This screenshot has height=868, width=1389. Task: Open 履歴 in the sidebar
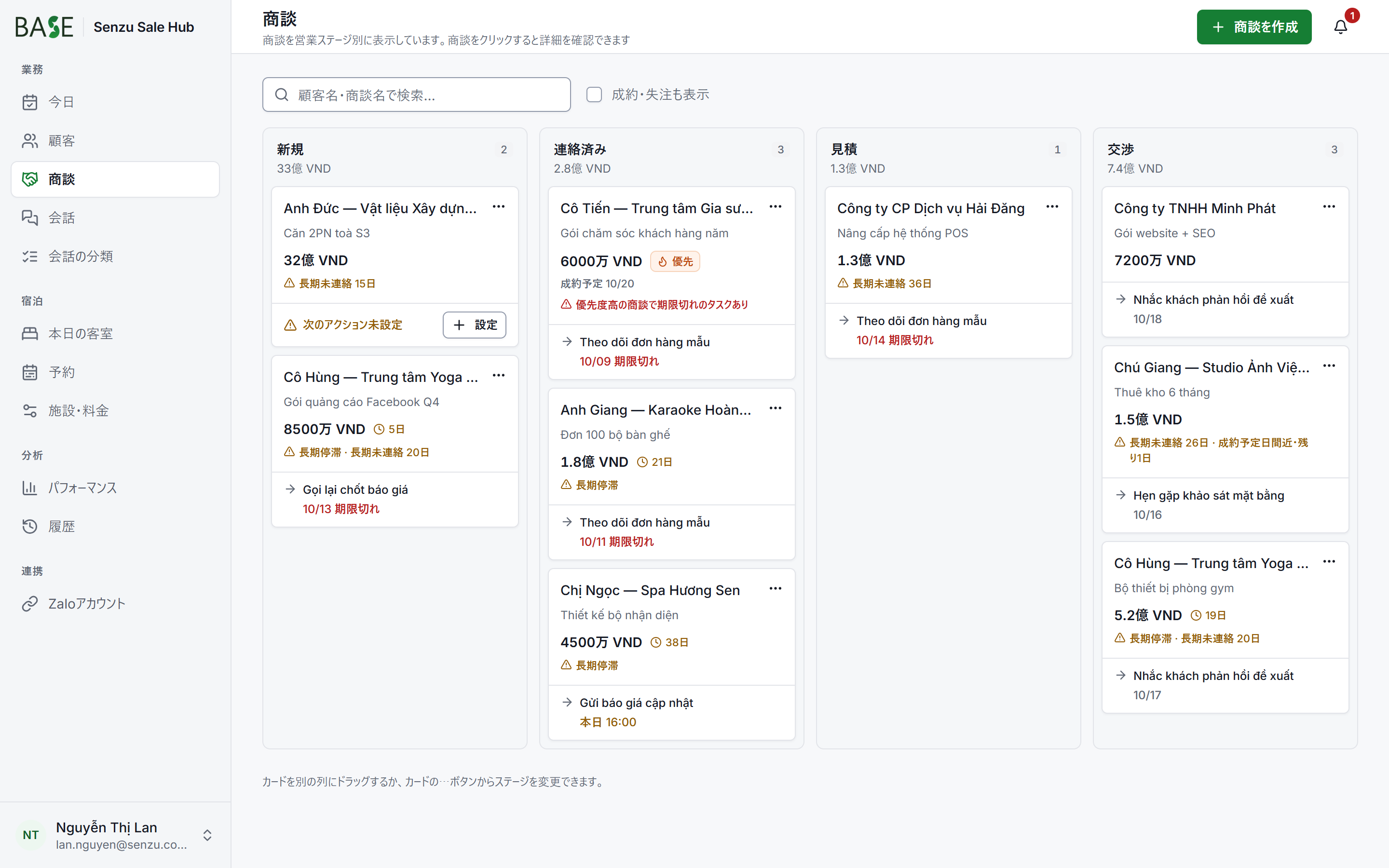[x=115, y=527]
